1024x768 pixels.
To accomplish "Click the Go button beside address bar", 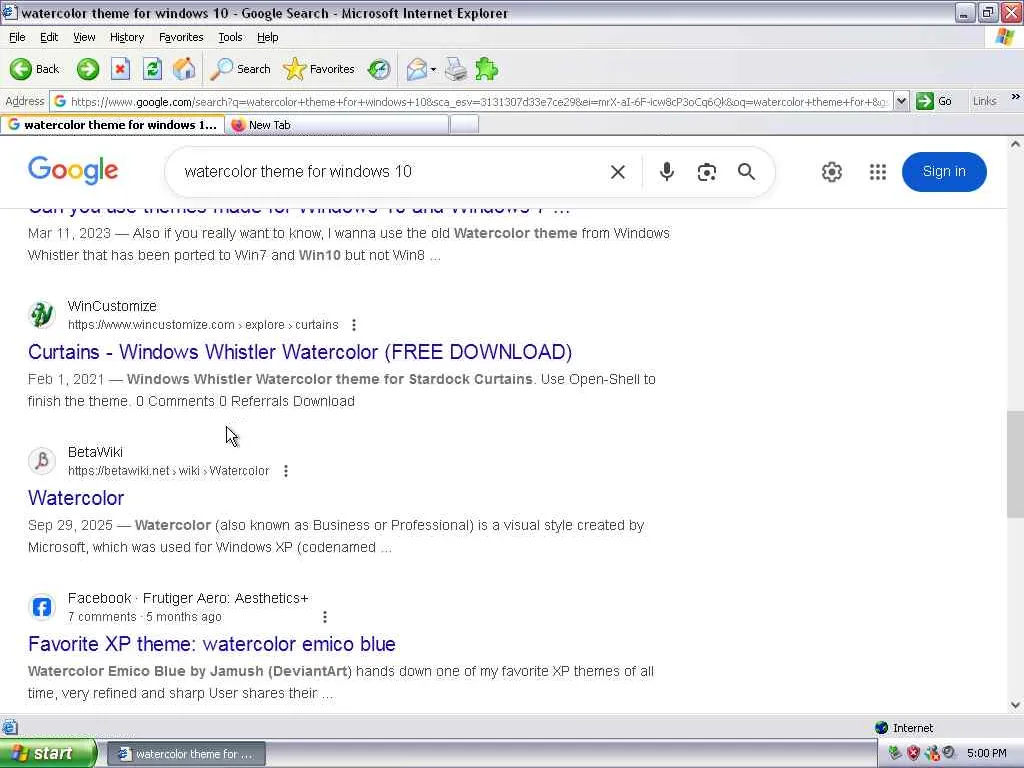I will (x=934, y=101).
